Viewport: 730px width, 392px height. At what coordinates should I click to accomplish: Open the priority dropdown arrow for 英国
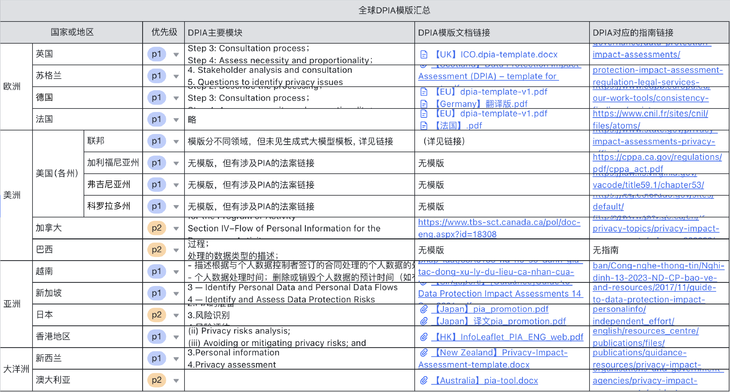(x=176, y=54)
